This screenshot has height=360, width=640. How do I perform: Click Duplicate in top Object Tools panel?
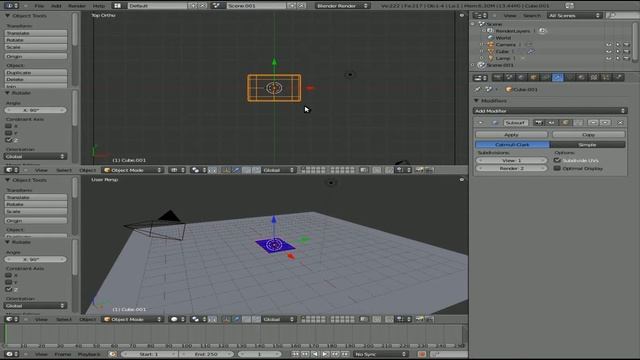coord(36,73)
